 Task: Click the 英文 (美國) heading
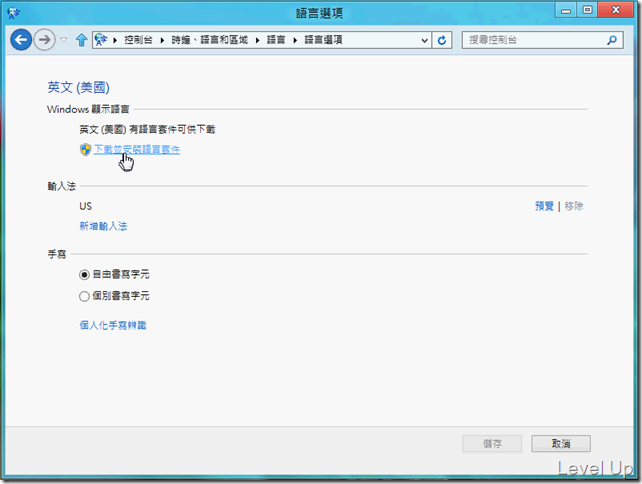[78, 87]
